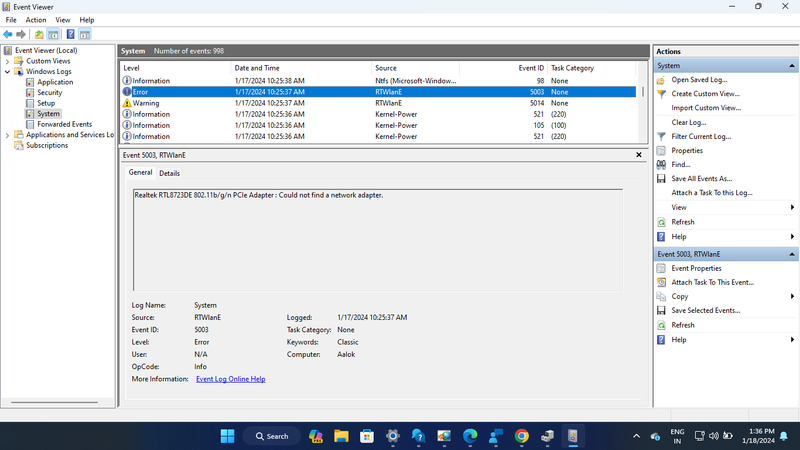The height and width of the screenshot is (450, 800).
Task: Select Subscriptions in tree
Action: (47, 145)
